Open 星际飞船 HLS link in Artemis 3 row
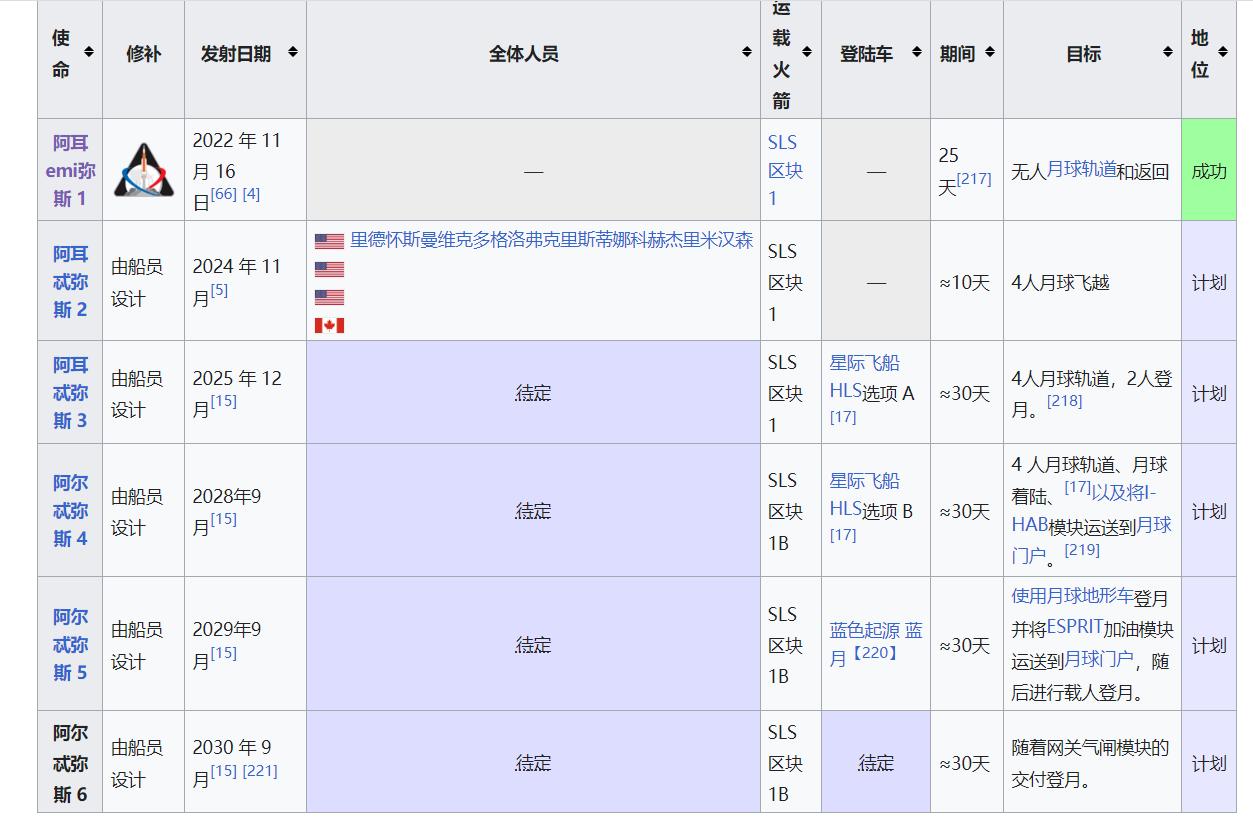Viewport: 1253px width, 821px height. [x=864, y=377]
